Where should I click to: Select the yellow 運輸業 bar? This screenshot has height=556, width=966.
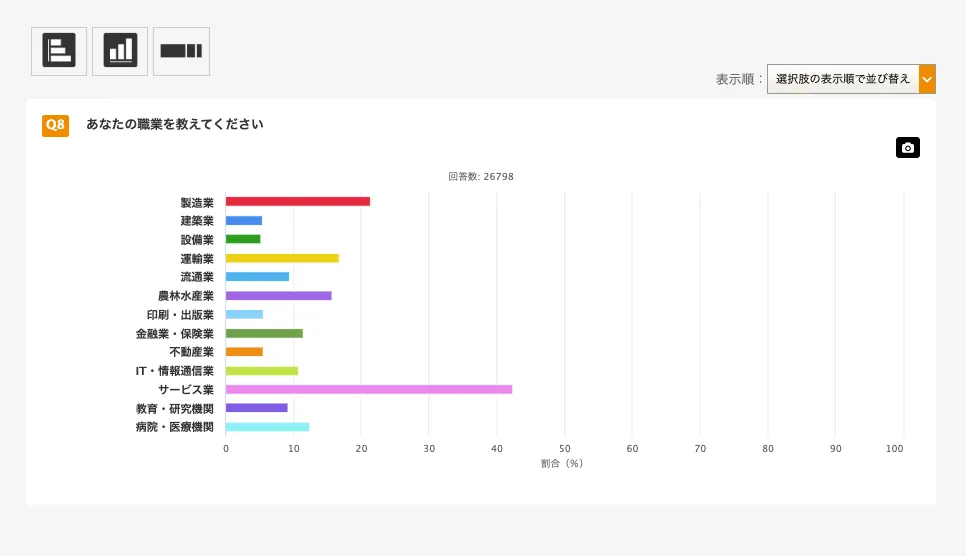click(x=282, y=258)
